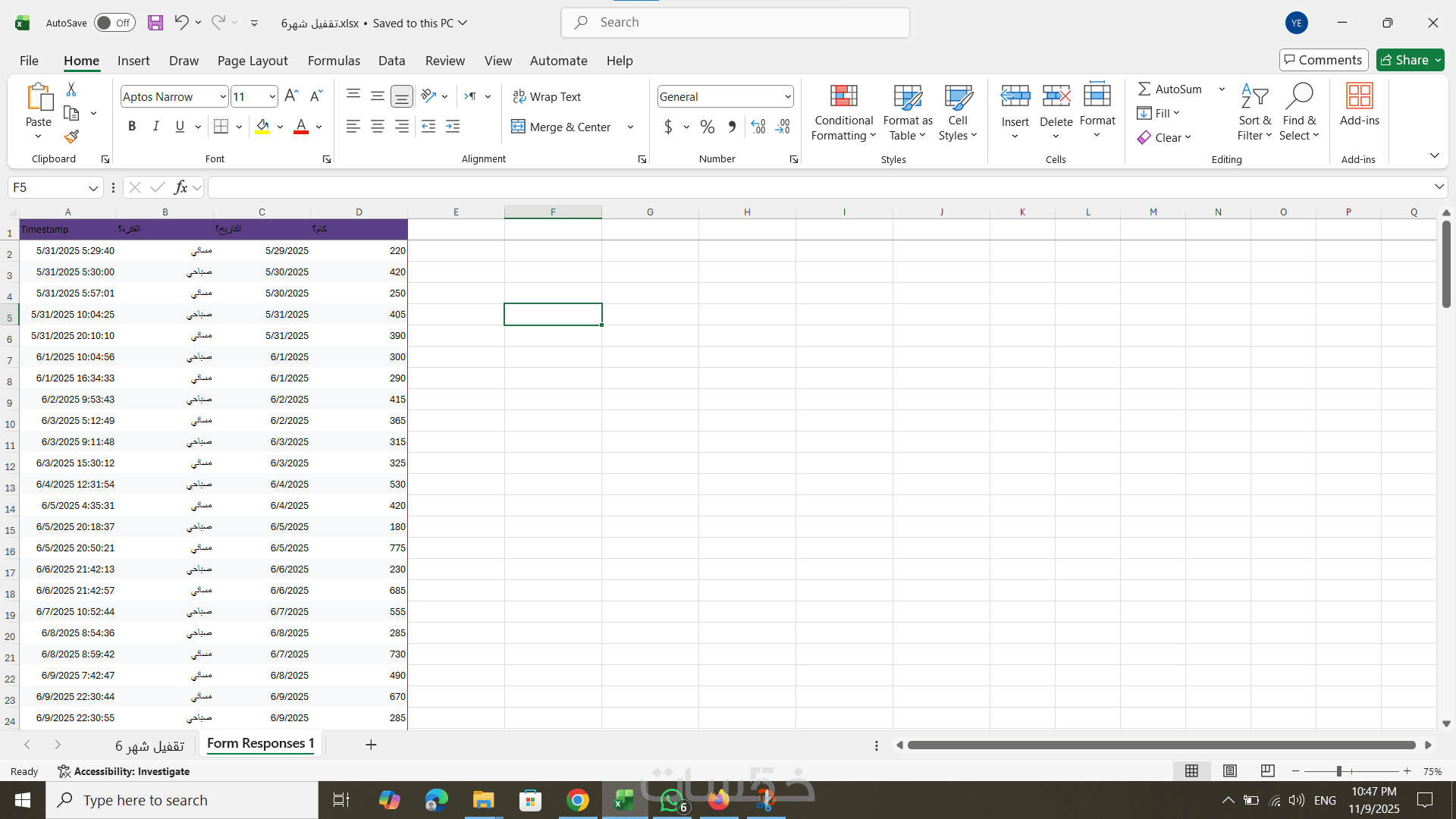Expand the Name Box dropdown arrow
1456x819 pixels.
coord(93,187)
